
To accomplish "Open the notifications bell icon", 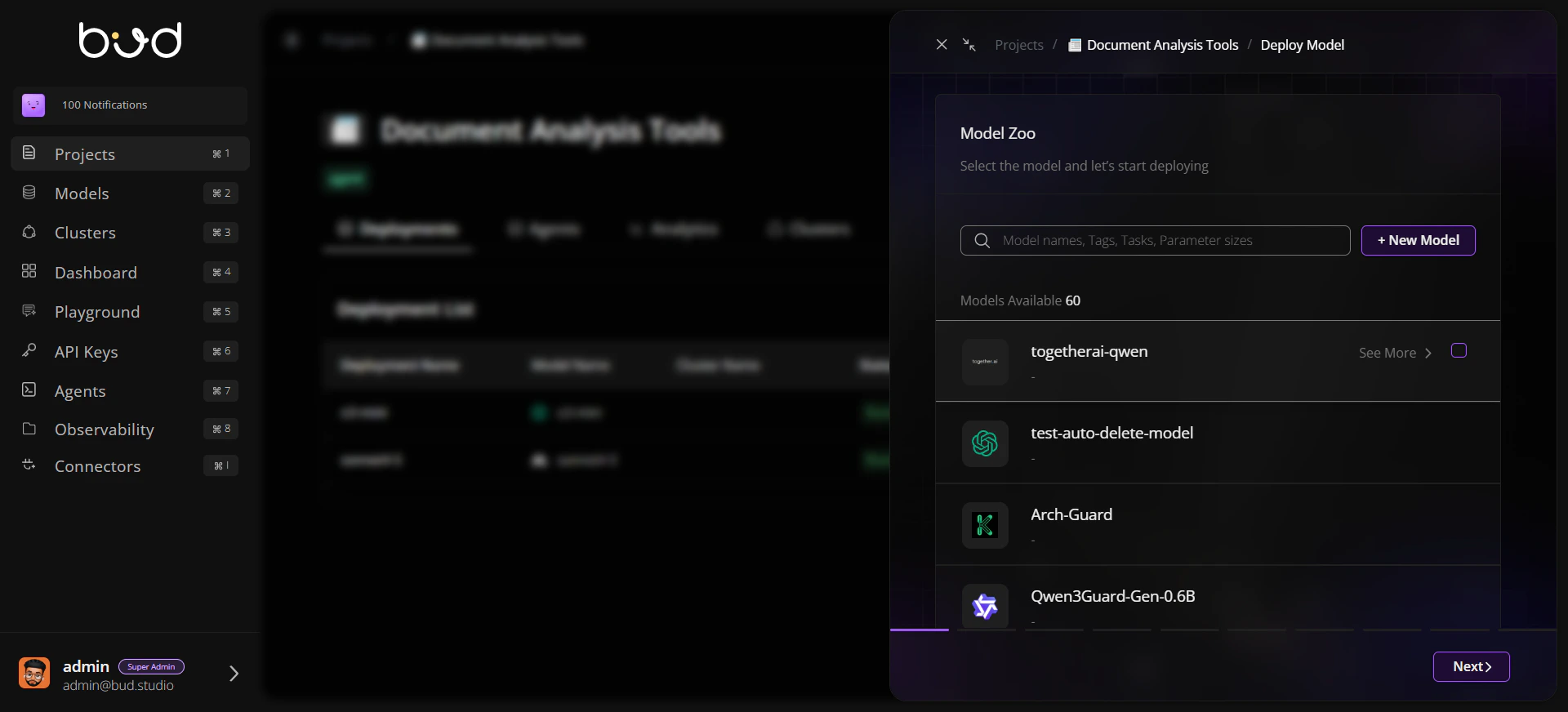I will point(33,105).
